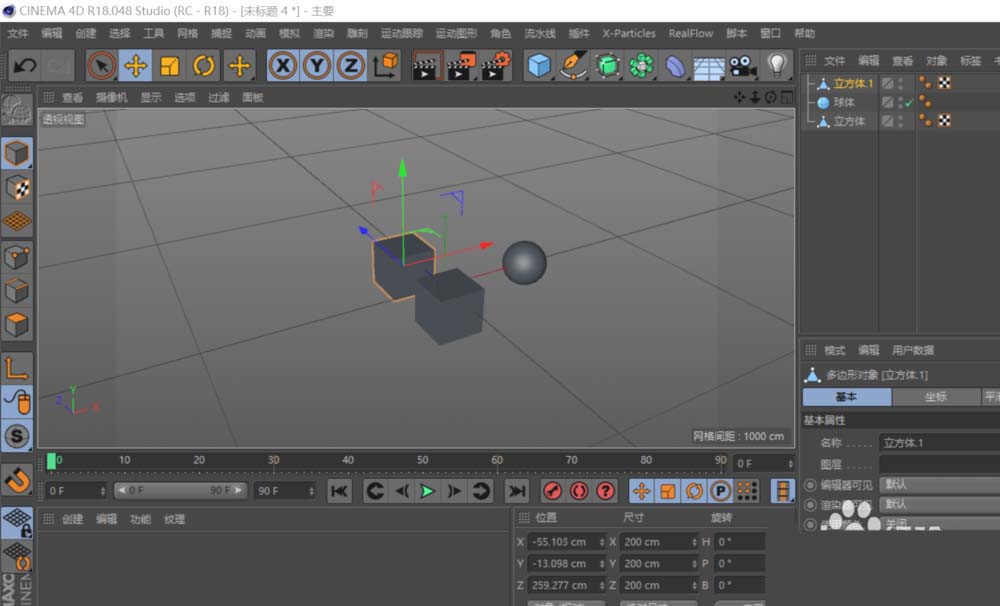Open the Render Settings icon

pyautogui.click(x=492, y=64)
